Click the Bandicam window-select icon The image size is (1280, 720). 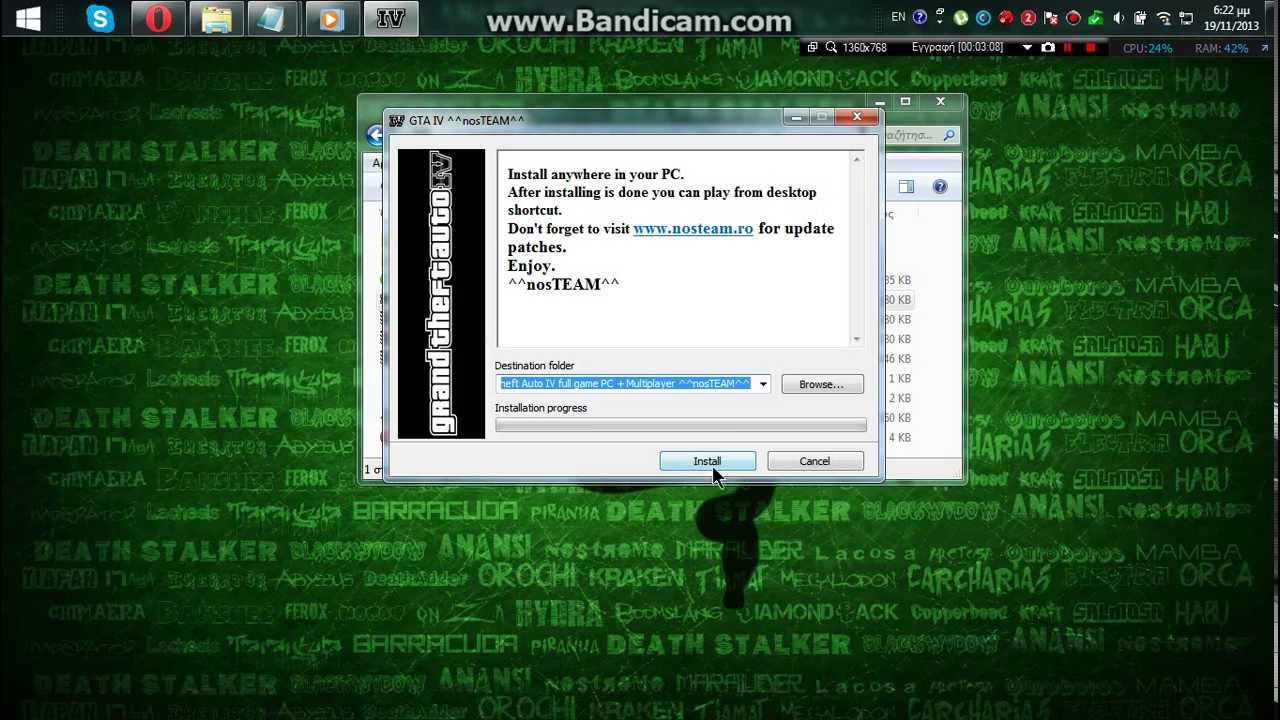pyautogui.click(x=812, y=48)
